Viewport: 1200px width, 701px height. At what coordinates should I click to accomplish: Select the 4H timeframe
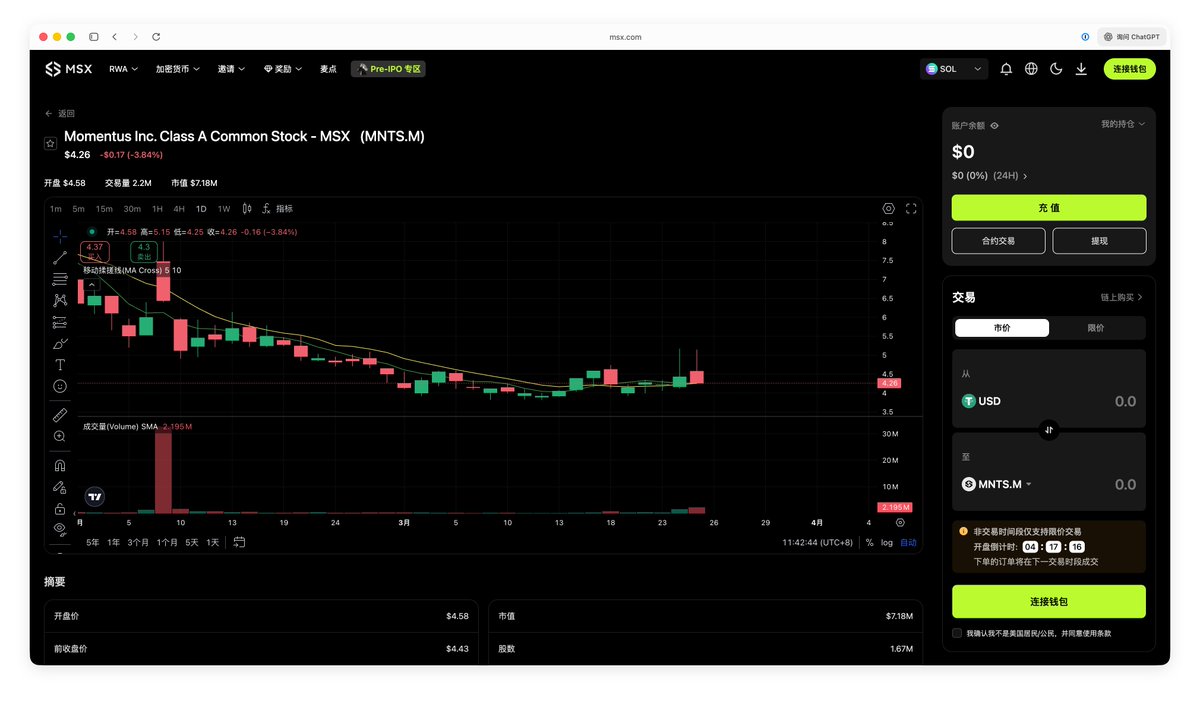pyautogui.click(x=179, y=209)
